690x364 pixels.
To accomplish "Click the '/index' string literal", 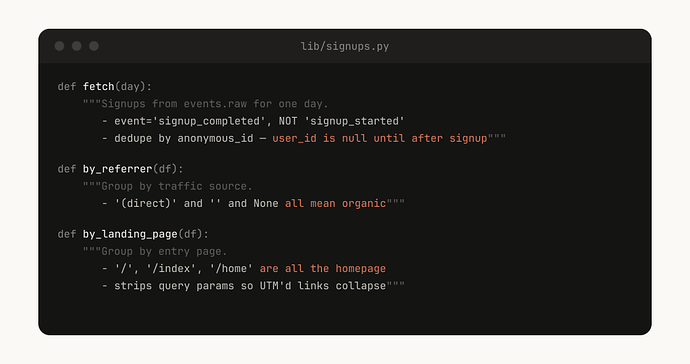I will coord(171,268).
